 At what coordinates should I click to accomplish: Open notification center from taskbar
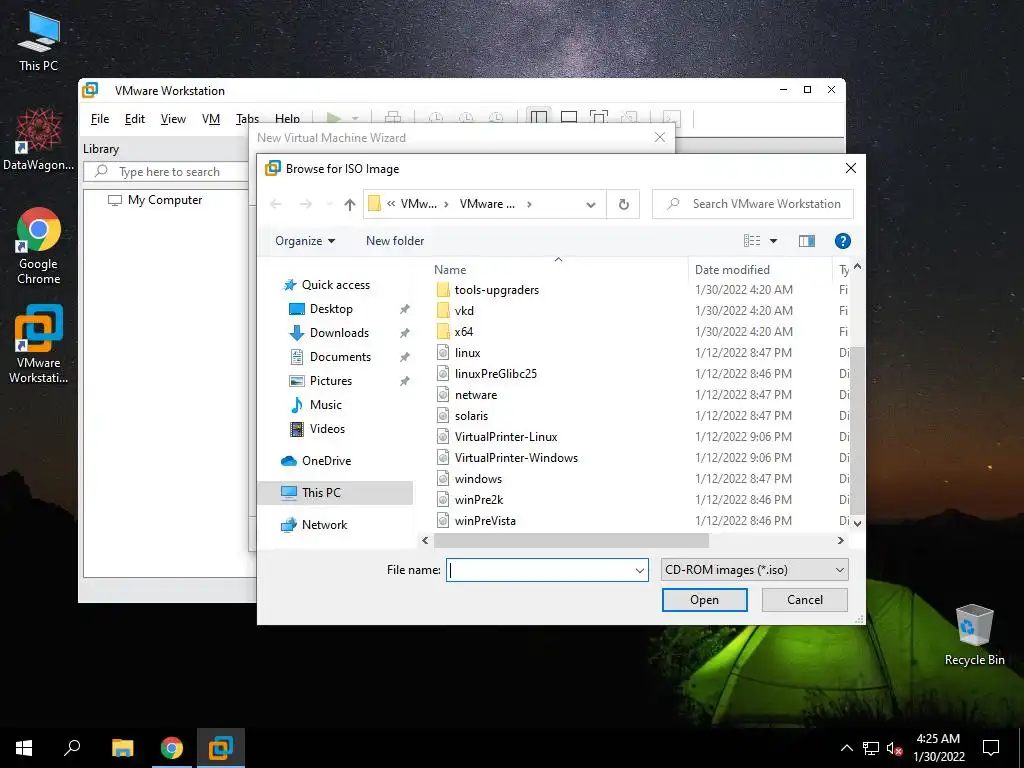(991, 748)
